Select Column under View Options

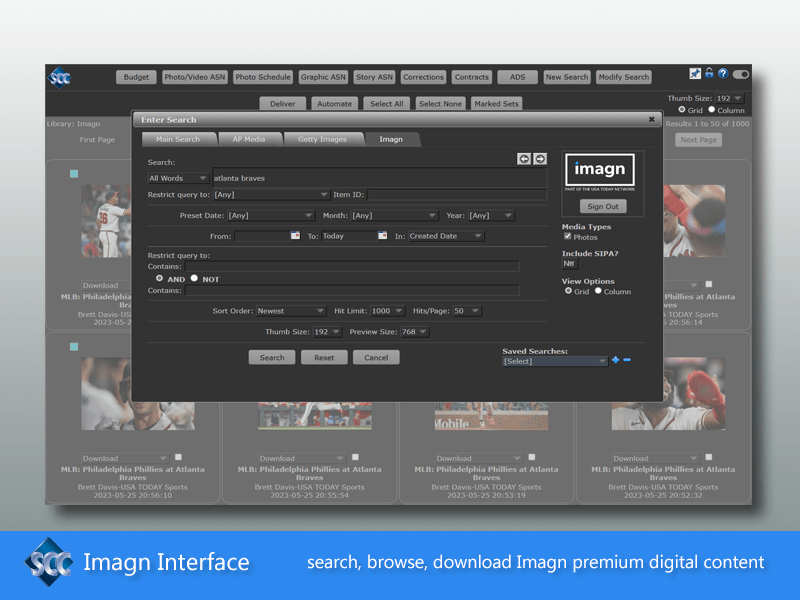[598, 291]
